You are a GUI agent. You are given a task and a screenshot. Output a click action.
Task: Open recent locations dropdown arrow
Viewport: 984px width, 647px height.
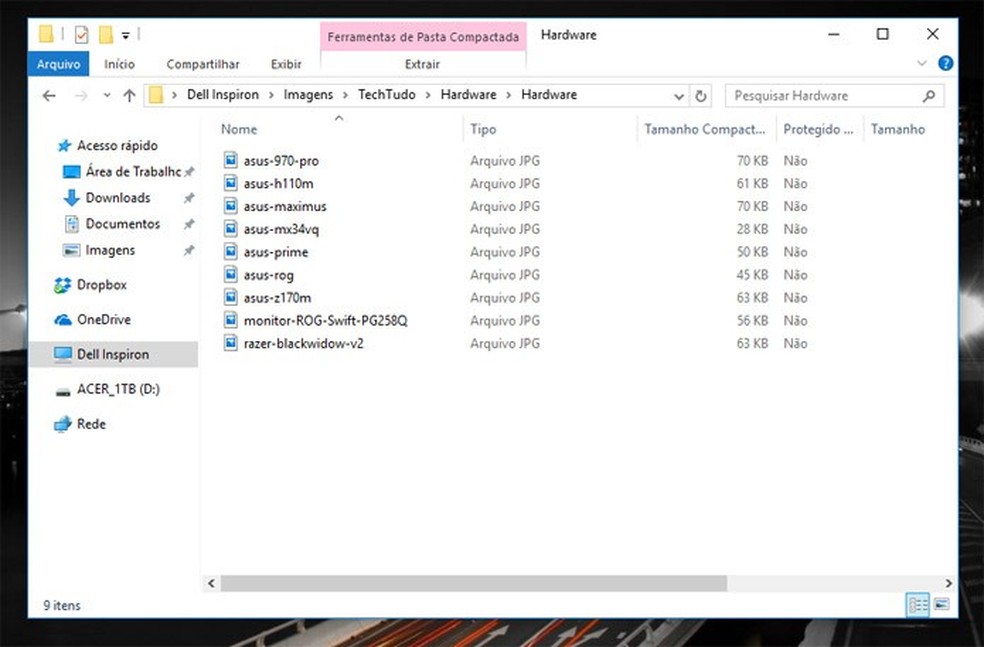[107, 95]
